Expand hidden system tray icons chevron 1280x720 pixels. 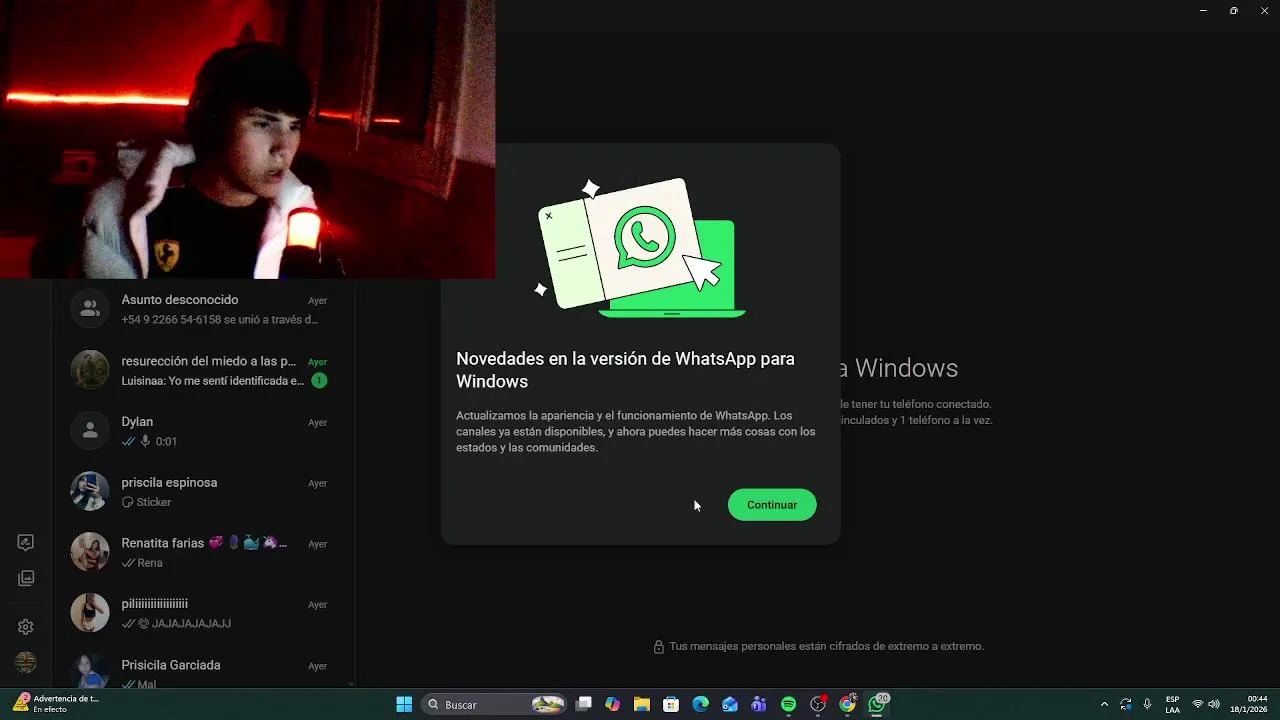[x=1104, y=705]
